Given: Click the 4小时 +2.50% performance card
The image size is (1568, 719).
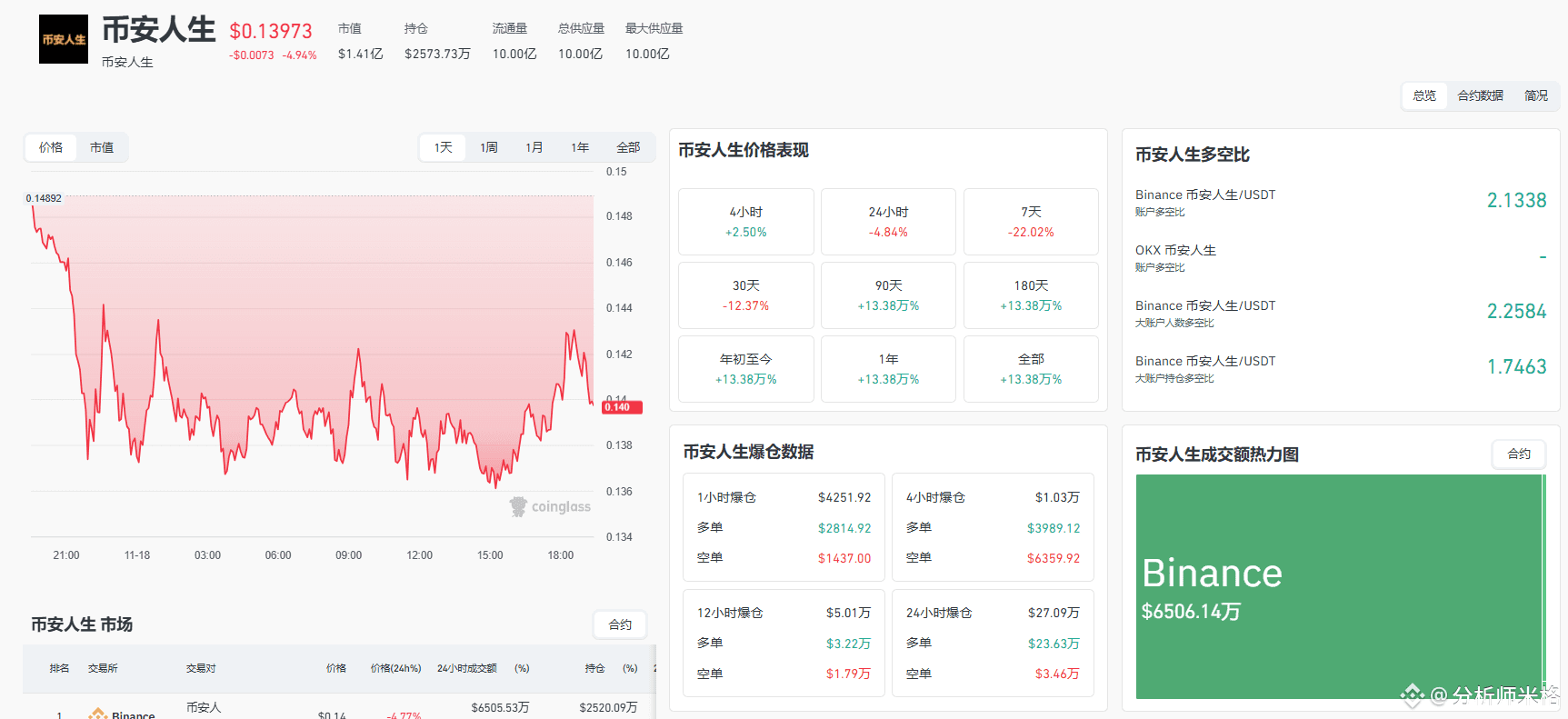Looking at the screenshot, I should coord(746,222).
